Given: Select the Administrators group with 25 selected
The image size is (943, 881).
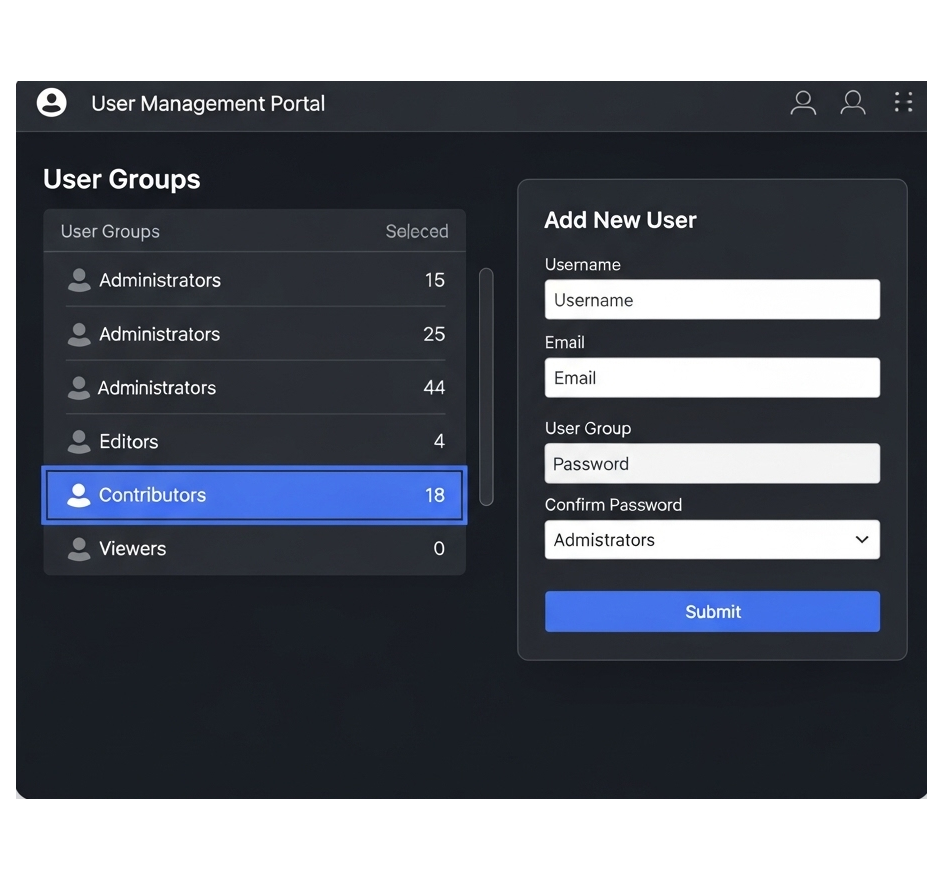Looking at the screenshot, I should (x=255, y=334).
